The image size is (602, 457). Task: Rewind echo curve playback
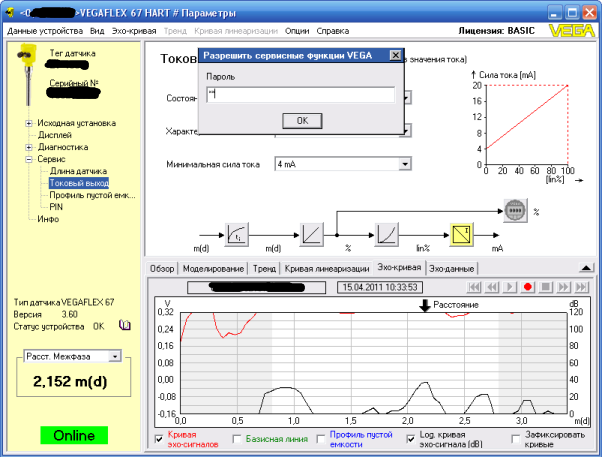pos(492,287)
